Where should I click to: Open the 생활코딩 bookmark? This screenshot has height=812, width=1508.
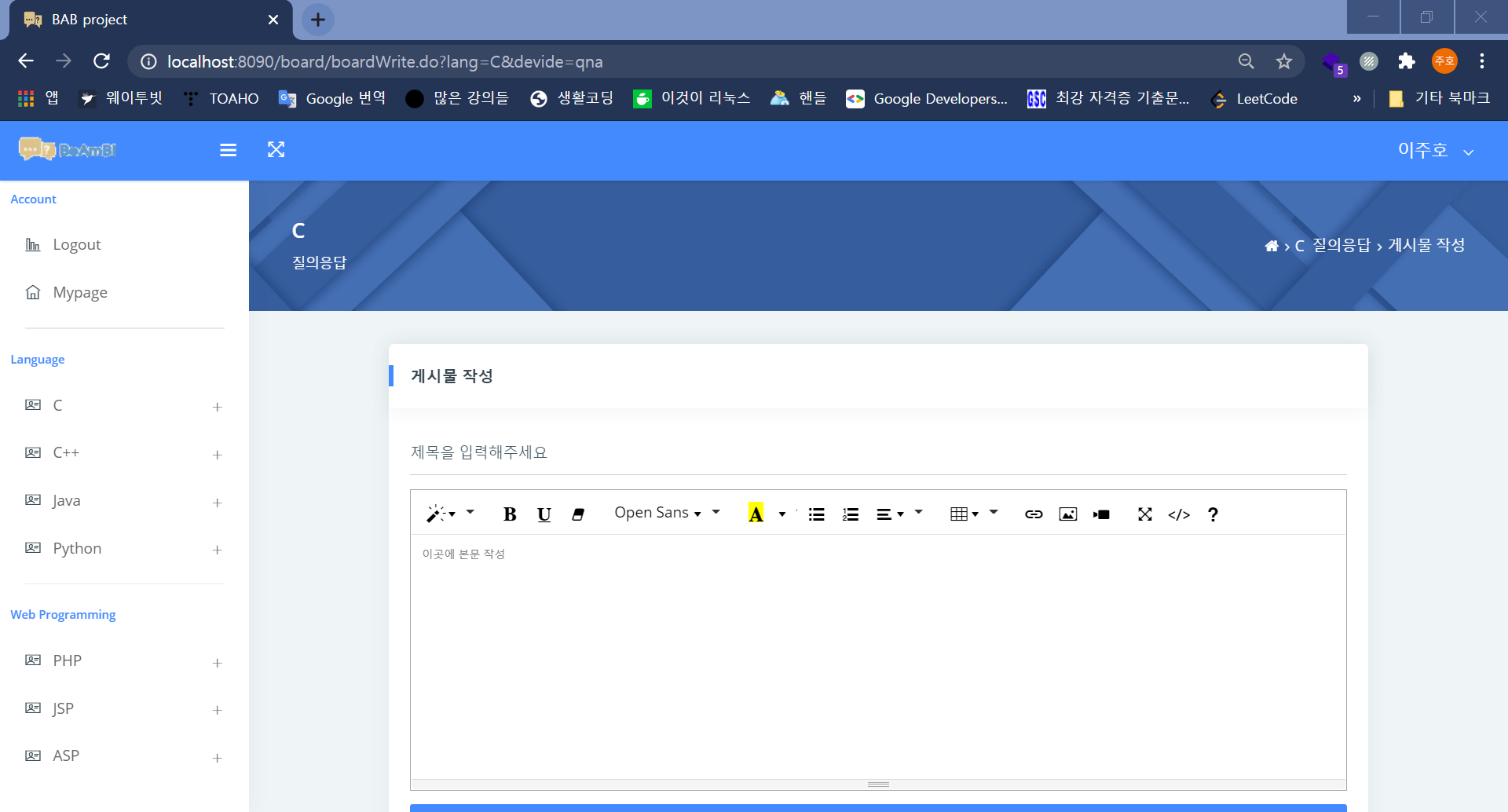572,98
